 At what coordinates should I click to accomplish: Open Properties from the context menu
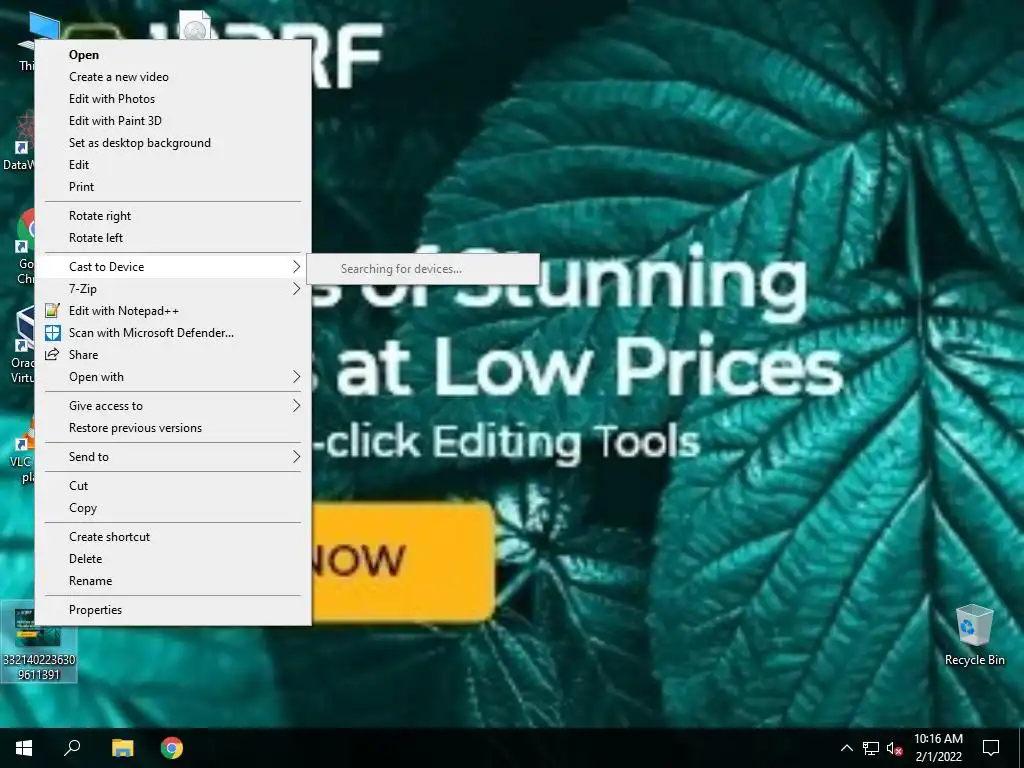coord(173,610)
